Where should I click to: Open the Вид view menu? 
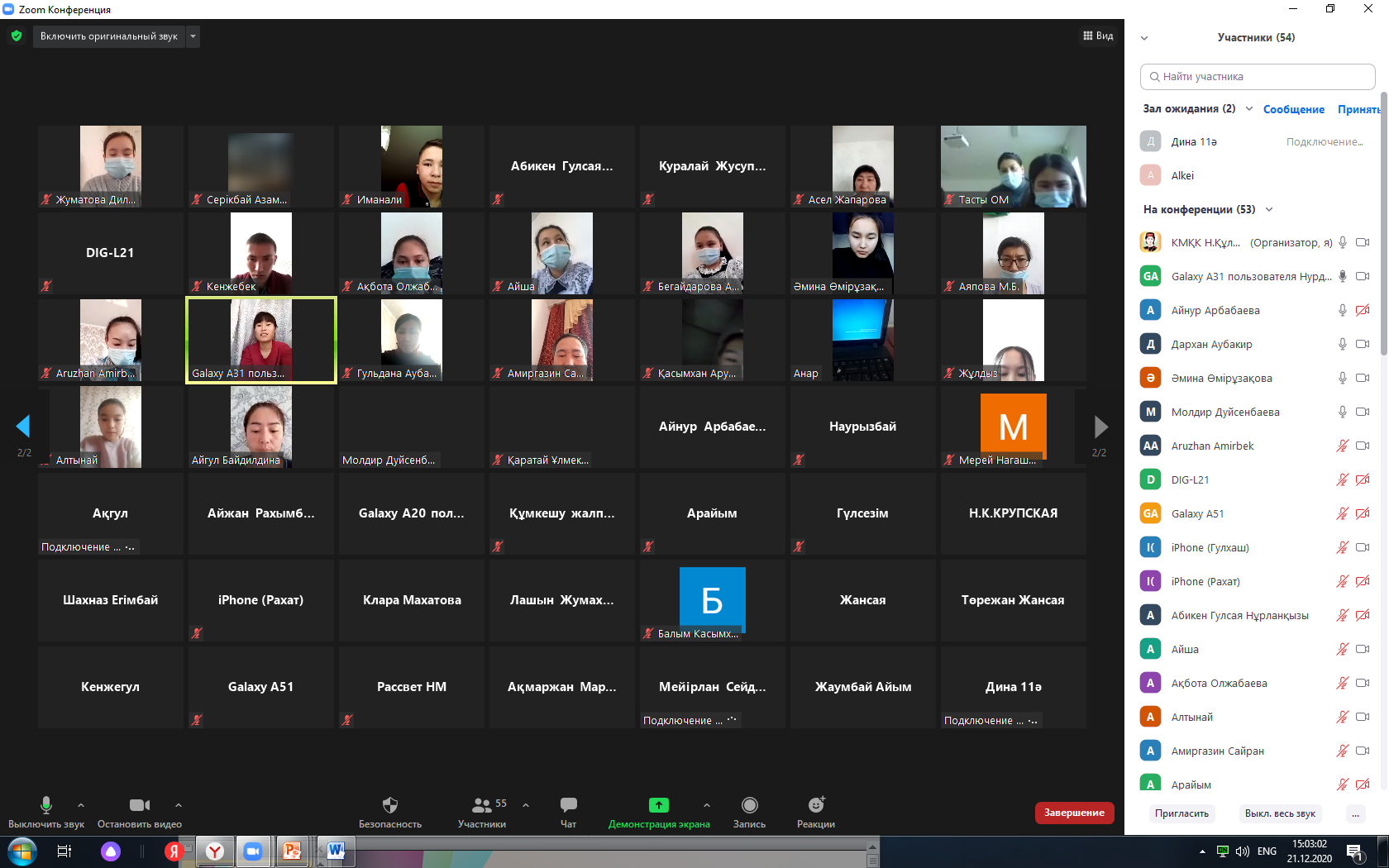coord(1098,36)
